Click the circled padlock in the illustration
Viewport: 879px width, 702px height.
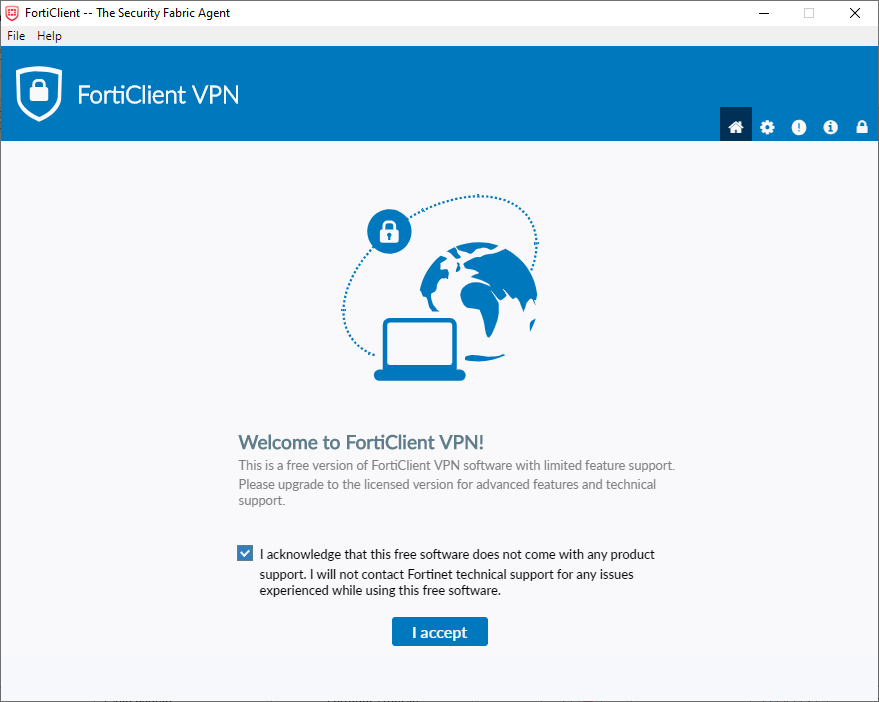(389, 232)
